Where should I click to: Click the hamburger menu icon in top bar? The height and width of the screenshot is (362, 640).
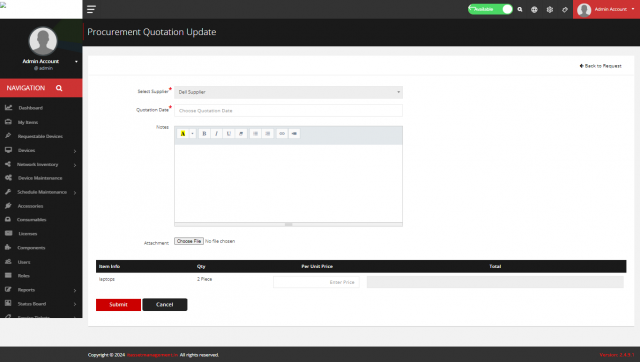point(91,9)
